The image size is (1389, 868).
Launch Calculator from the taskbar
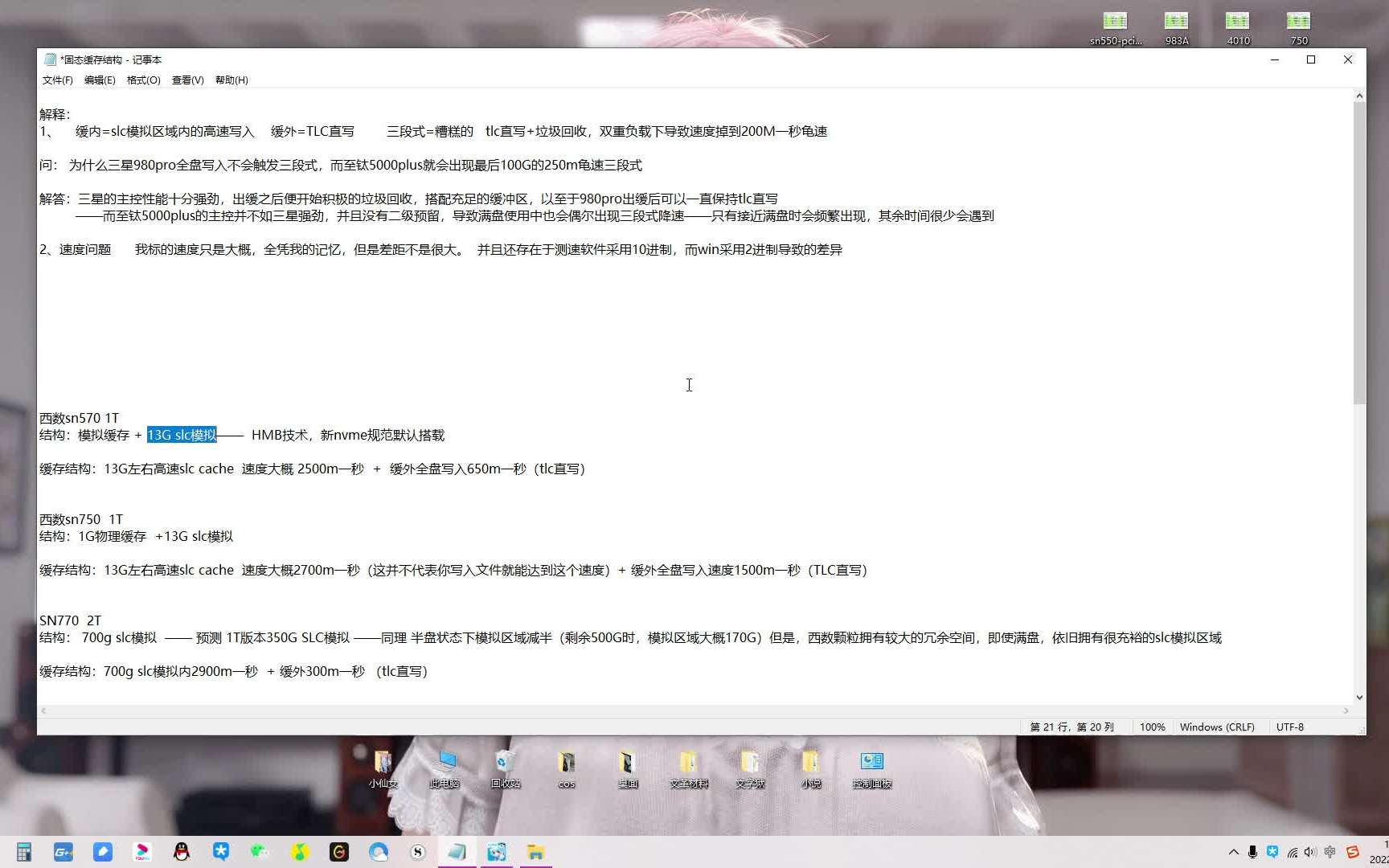(24, 852)
